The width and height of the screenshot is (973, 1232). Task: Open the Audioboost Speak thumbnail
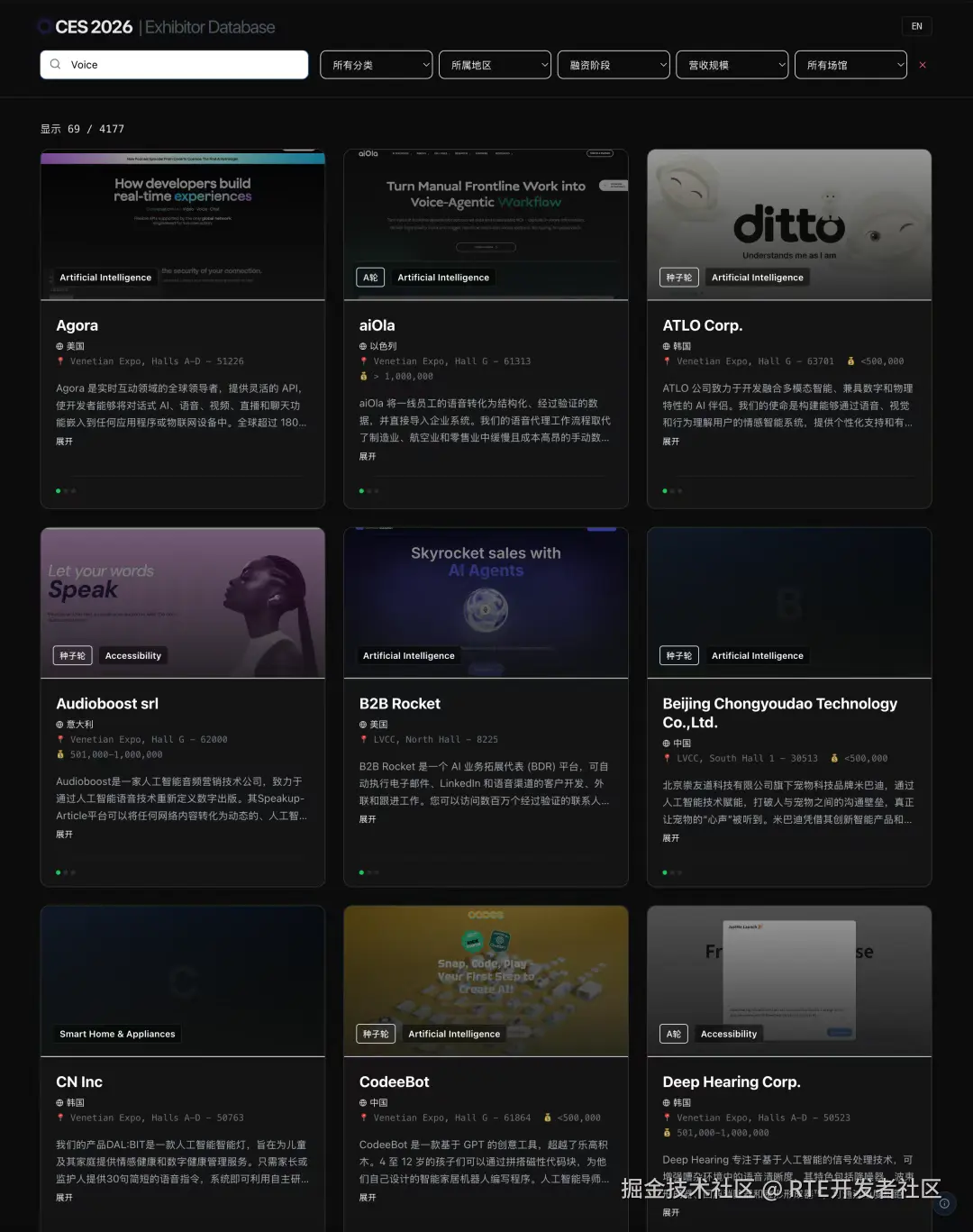[x=183, y=603]
